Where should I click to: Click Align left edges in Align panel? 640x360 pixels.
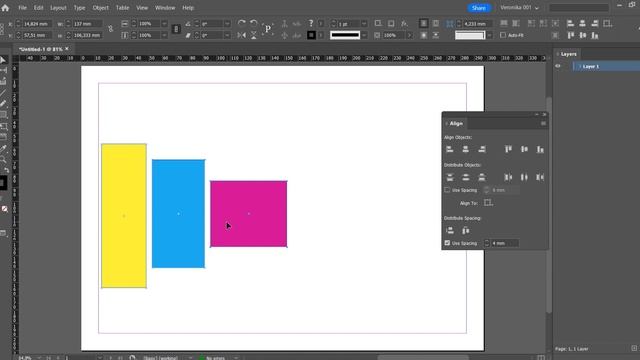[450, 149]
